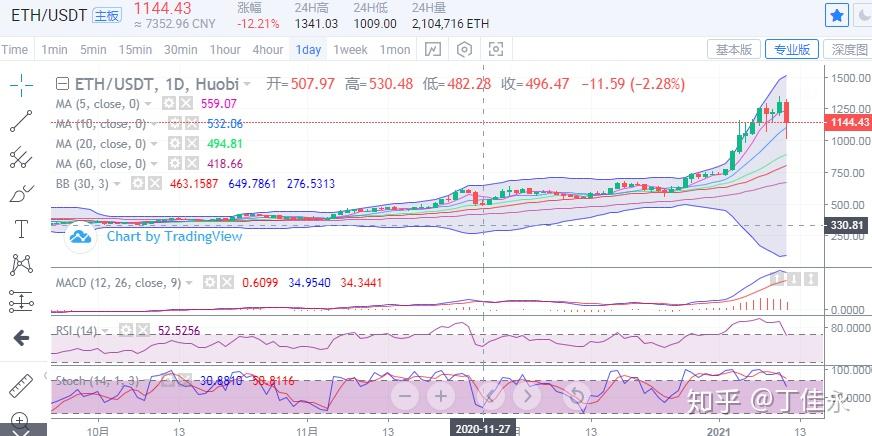Select the brush drawing tool

pos(21,193)
